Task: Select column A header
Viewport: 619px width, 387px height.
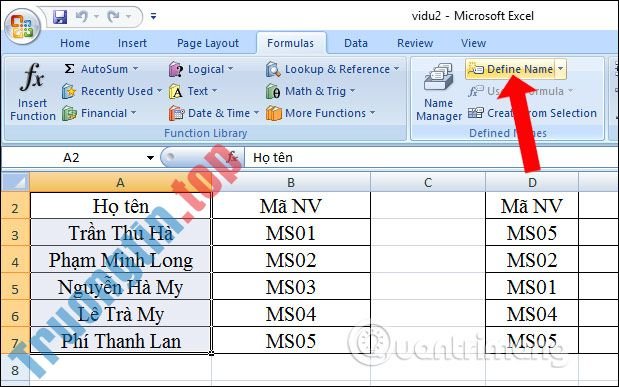Action: pos(120,182)
